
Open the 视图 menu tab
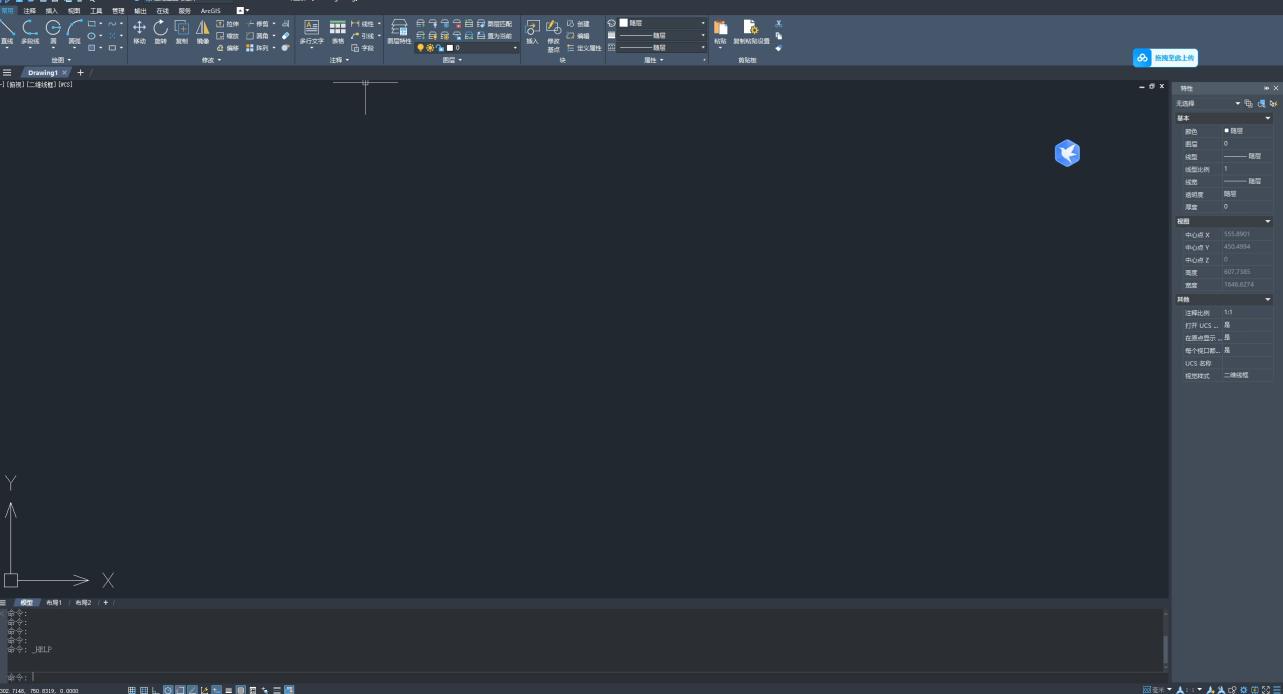tap(74, 11)
